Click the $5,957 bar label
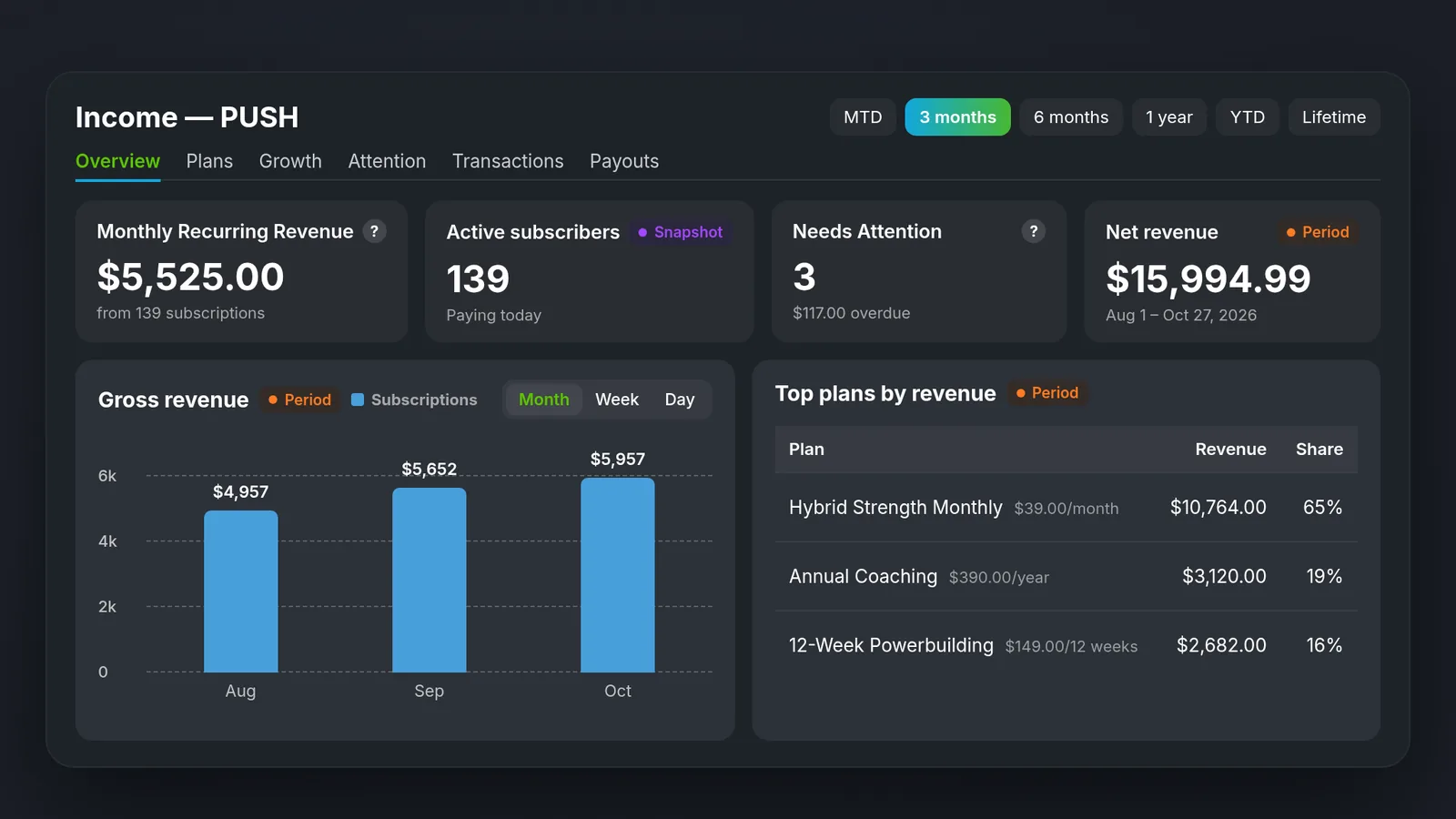The height and width of the screenshot is (819, 1456). coord(618,460)
